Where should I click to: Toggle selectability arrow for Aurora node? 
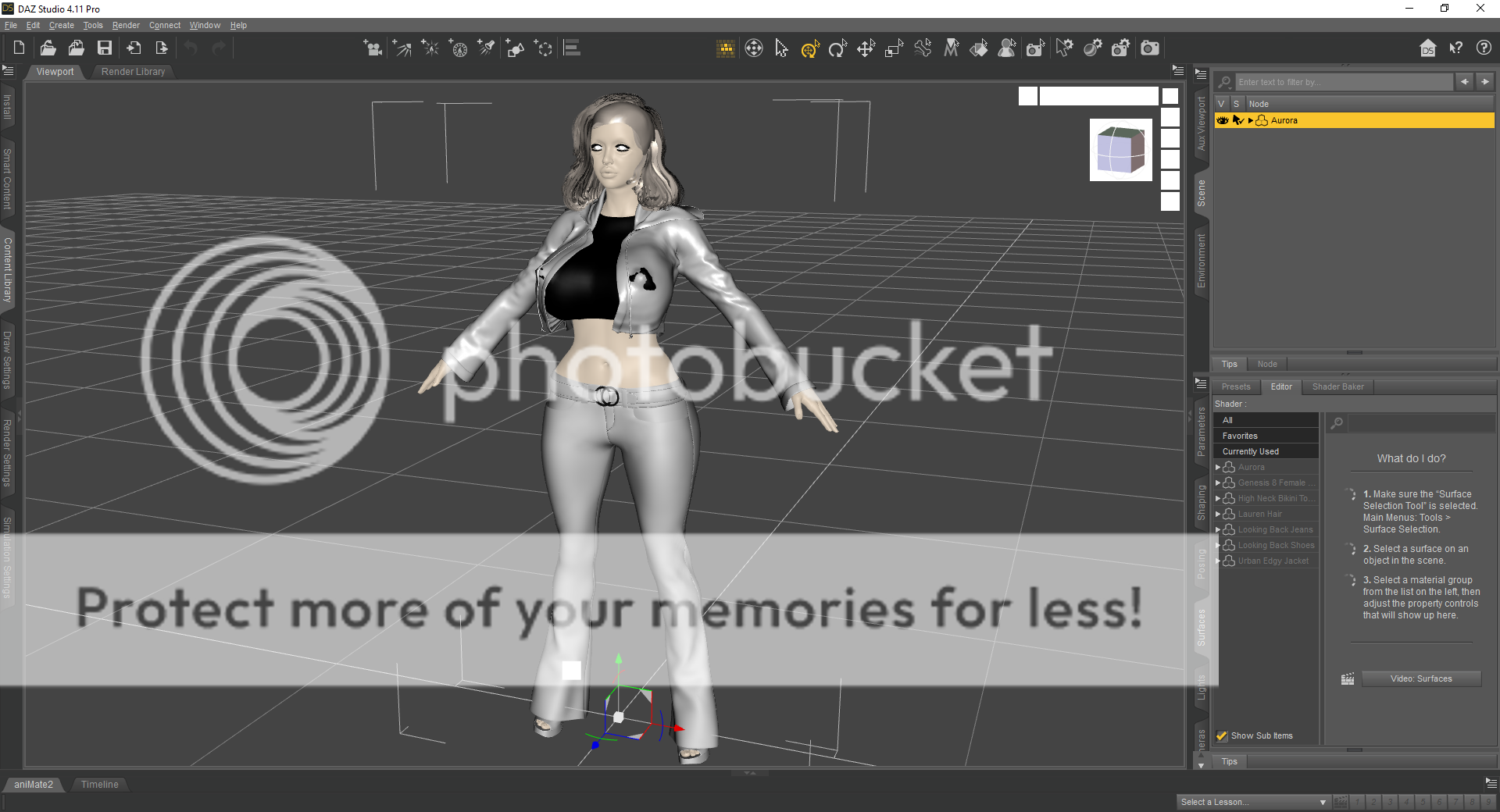[1237, 120]
